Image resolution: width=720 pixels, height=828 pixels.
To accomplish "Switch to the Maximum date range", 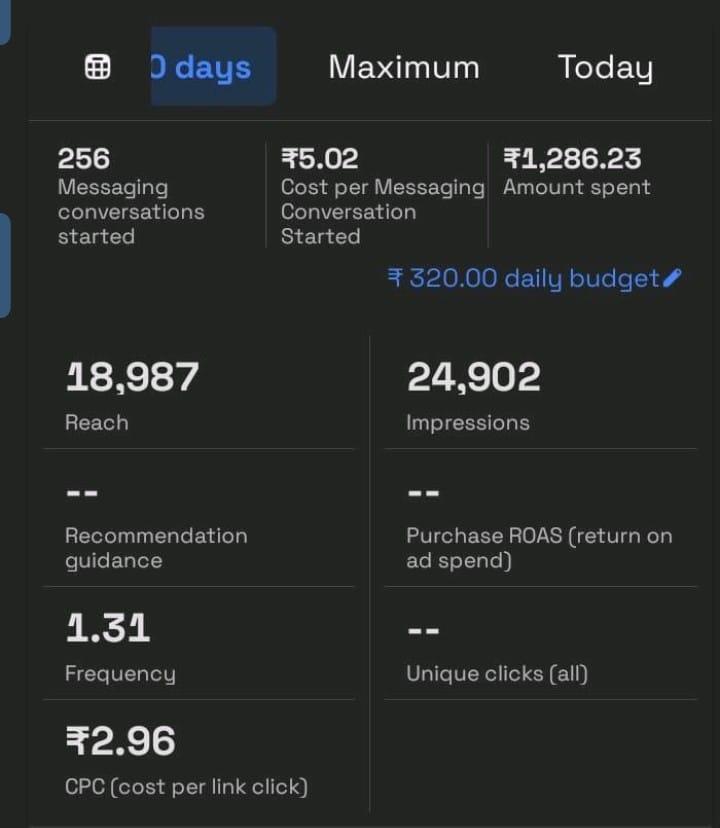I will click(x=404, y=67).
